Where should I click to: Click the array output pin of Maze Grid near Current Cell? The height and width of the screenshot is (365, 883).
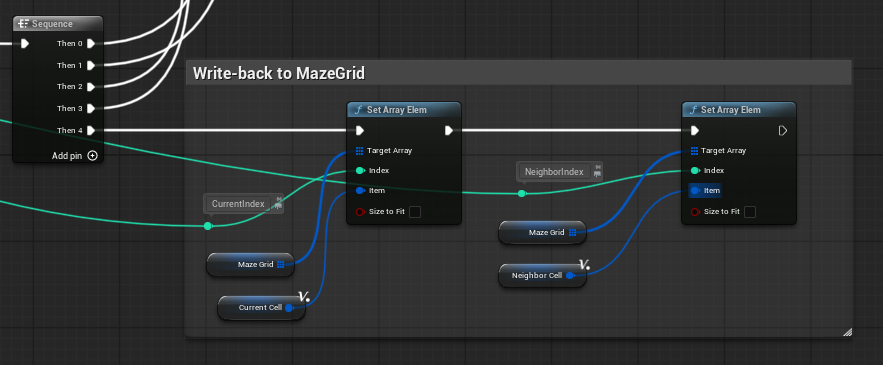point(280,264)
